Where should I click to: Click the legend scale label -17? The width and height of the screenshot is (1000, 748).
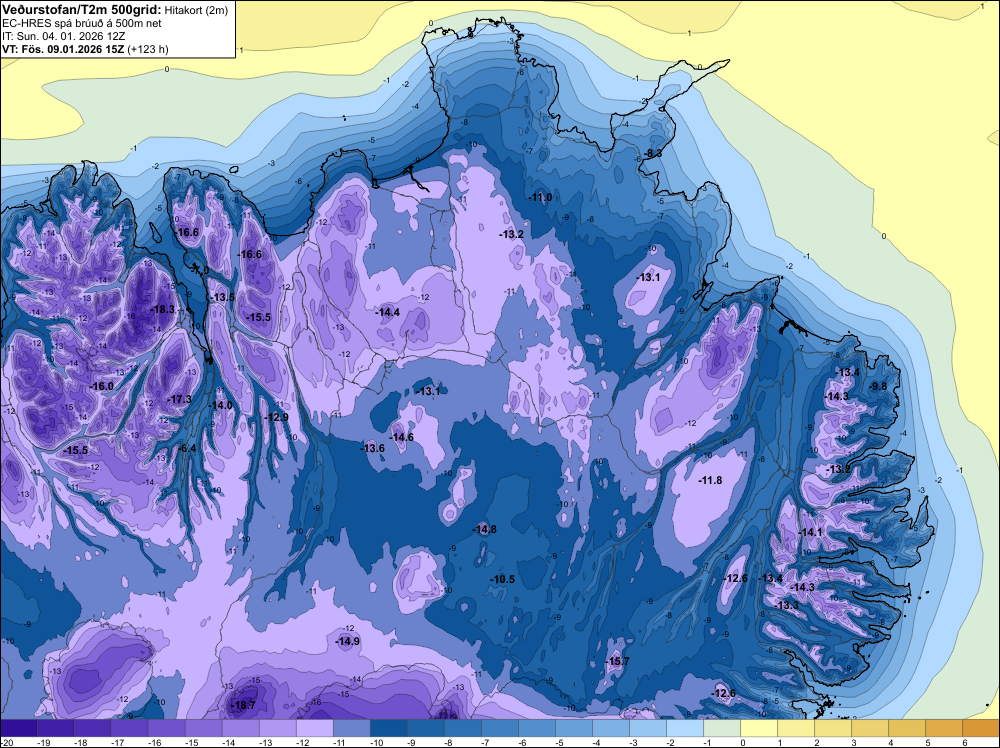118,742
